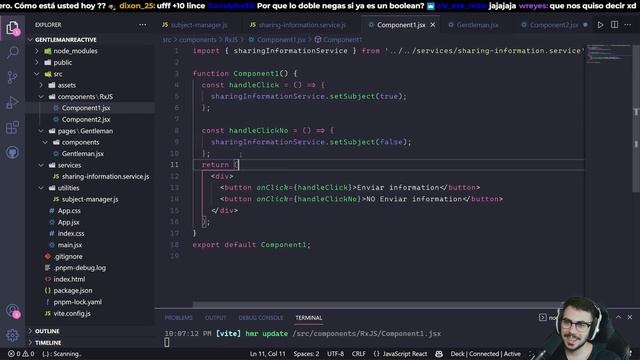The image size is (640, 360).
Task: Collapse the pages\Gentleman folder
Action: (85, 131)
